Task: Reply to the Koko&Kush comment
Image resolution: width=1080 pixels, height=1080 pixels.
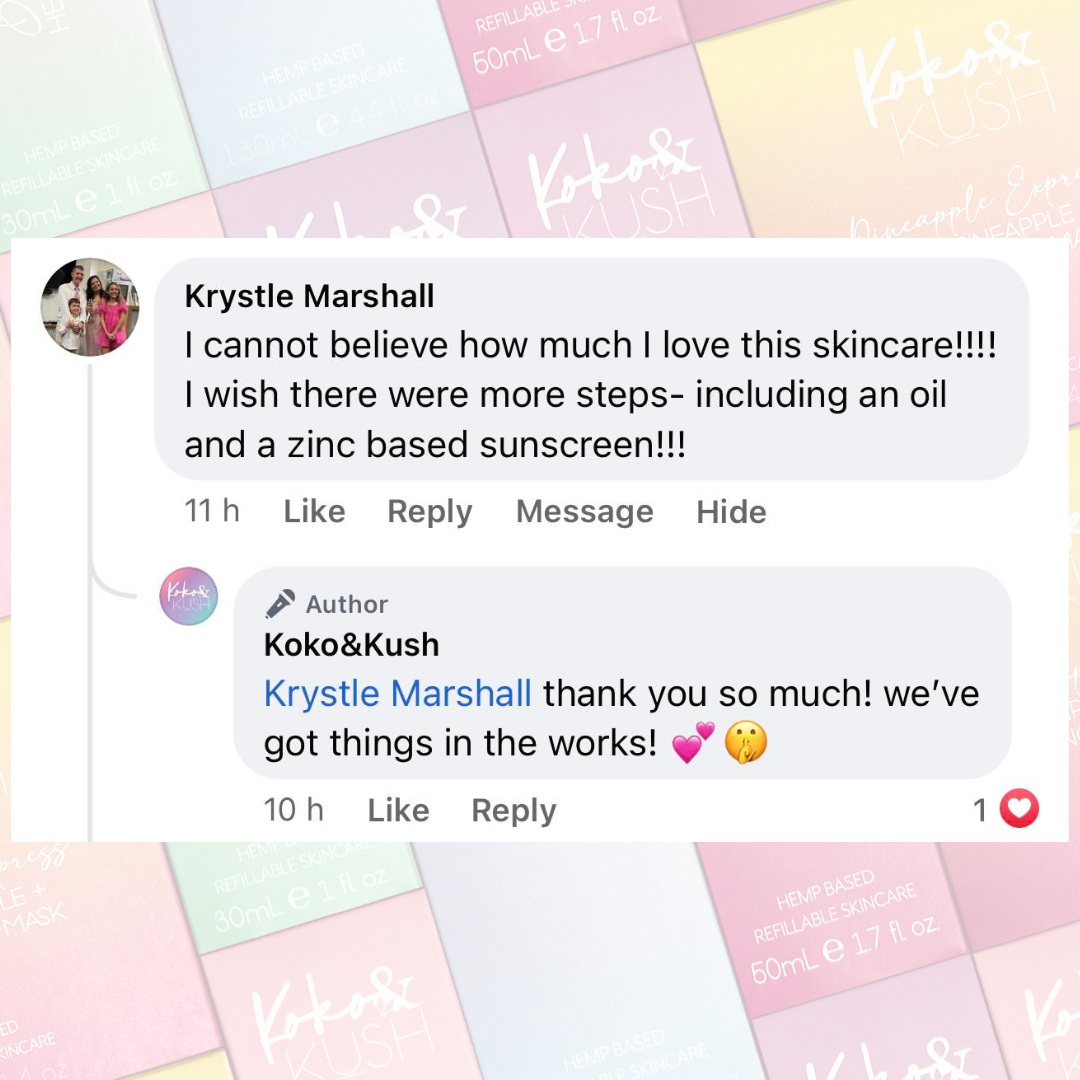Action: [514, 811]
